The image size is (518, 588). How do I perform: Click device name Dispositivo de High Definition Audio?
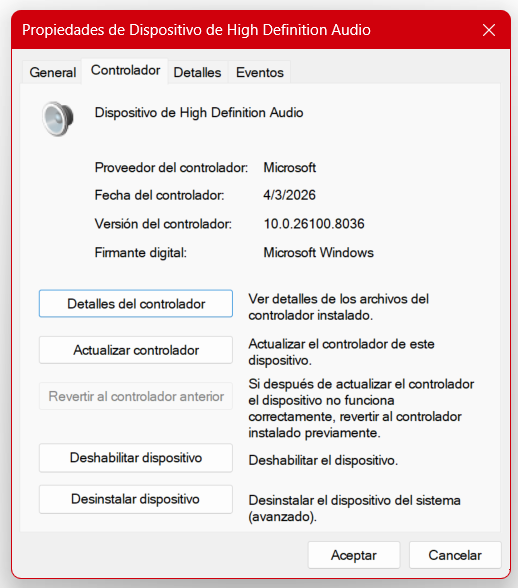[199, 112]
